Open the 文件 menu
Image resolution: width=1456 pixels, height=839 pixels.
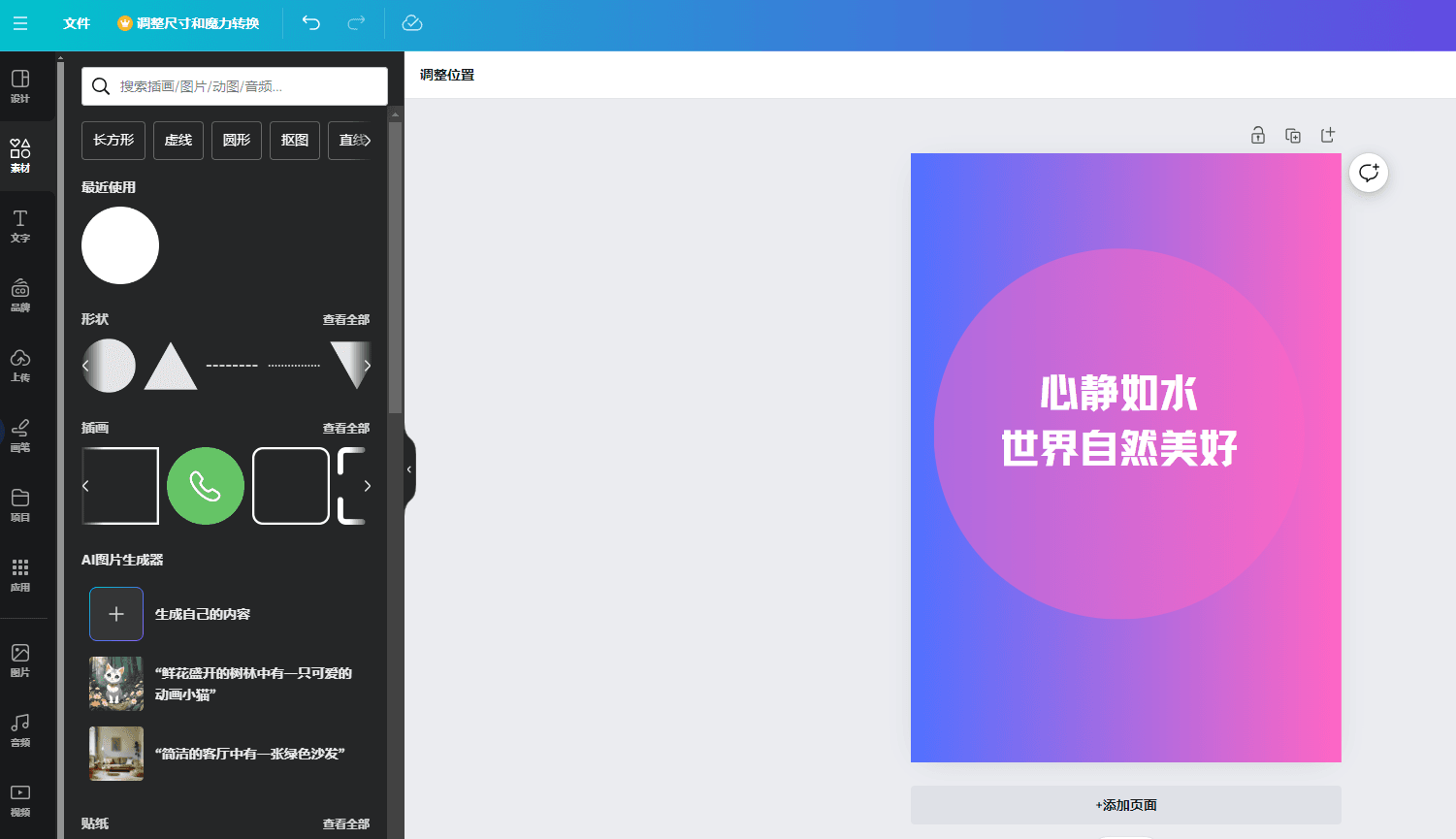(77, 23)
